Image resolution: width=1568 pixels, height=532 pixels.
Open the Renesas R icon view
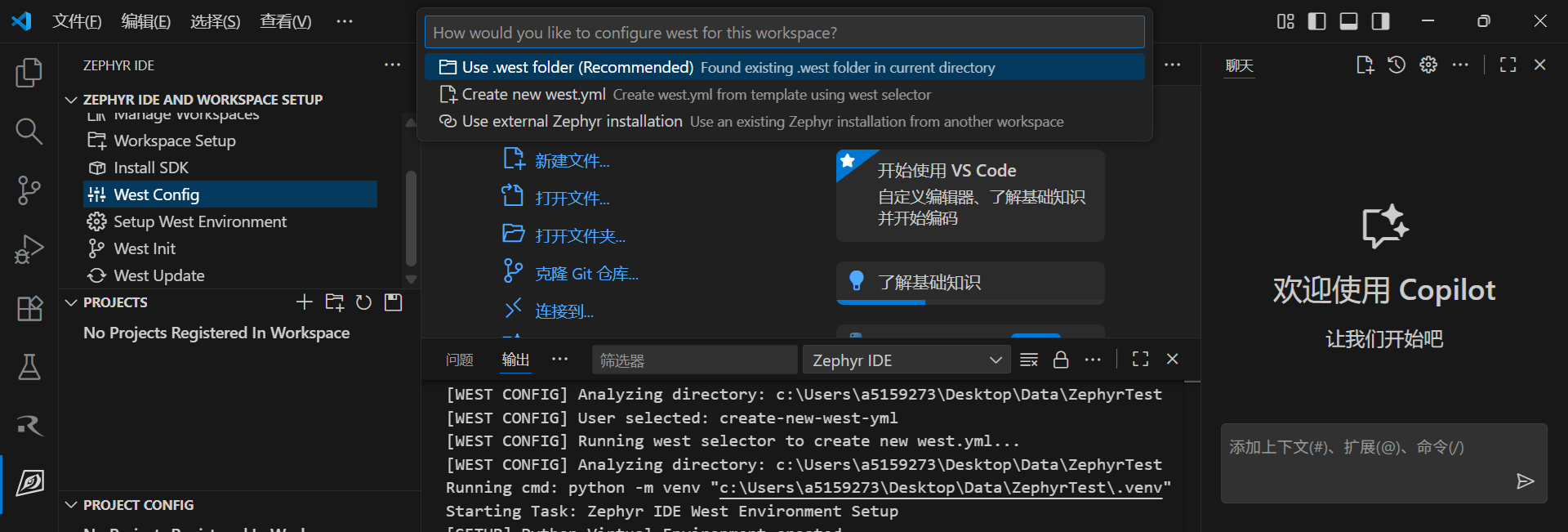point(29,425)
